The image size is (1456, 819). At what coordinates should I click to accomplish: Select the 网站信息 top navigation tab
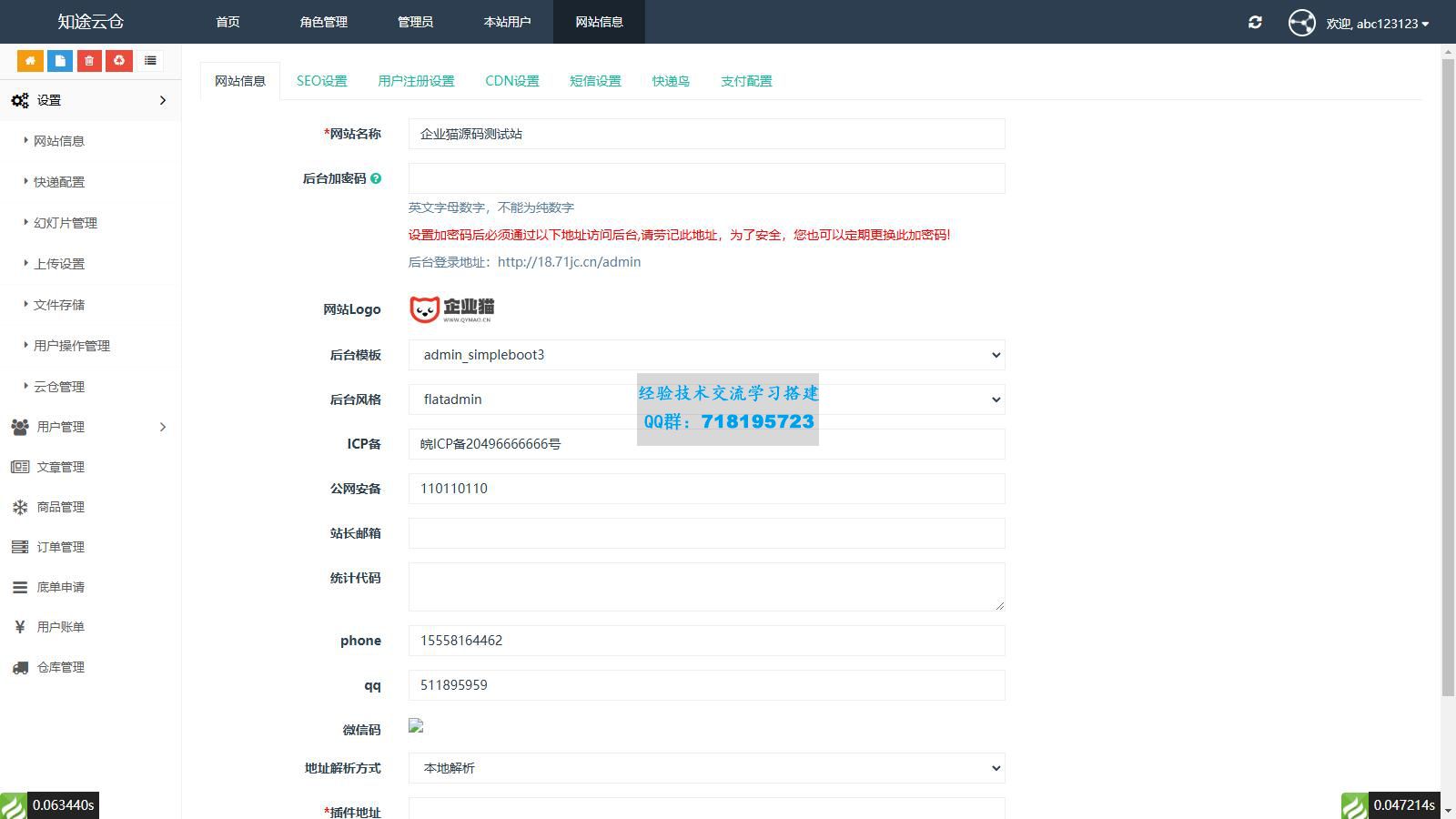(599, 22)
